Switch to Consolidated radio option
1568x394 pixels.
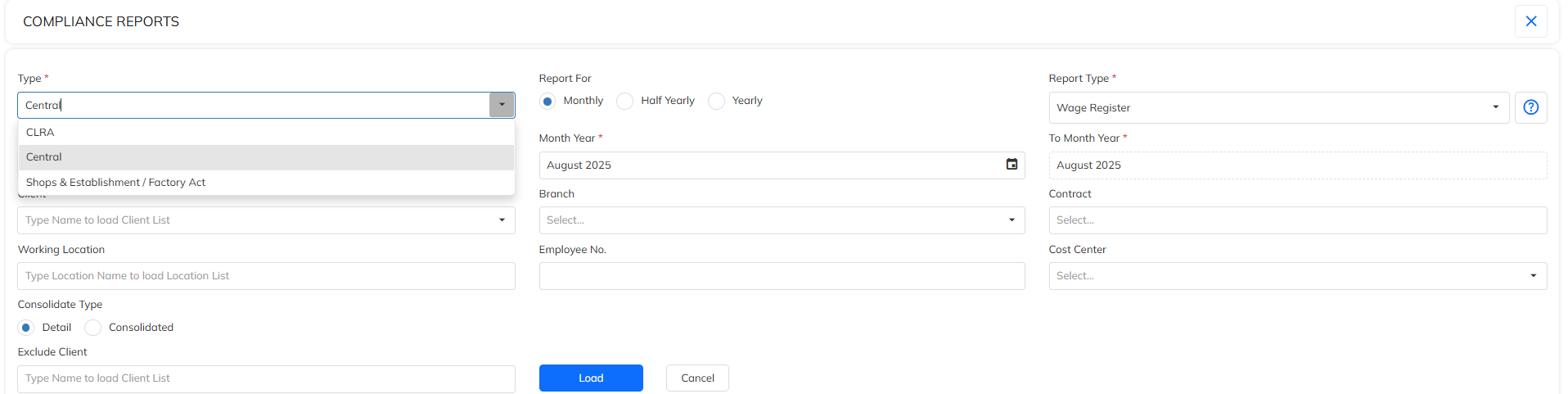coord(93,328)
